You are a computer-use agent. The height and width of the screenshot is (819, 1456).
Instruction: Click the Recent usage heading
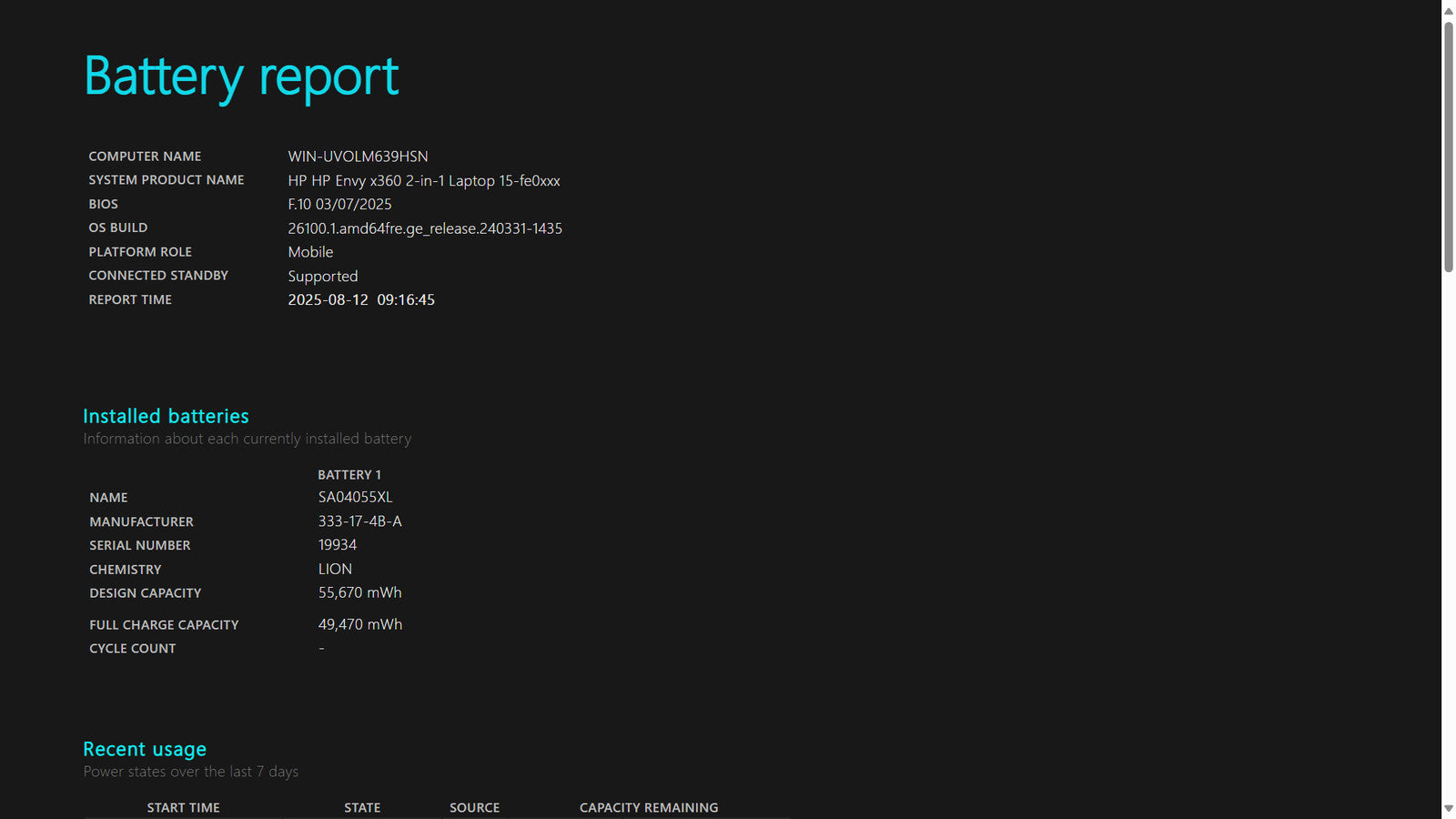pos(145,749)
